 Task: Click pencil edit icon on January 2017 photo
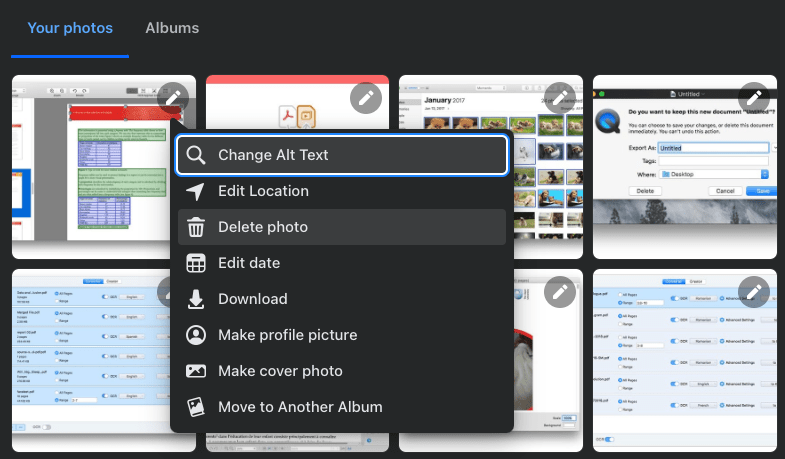561,98
